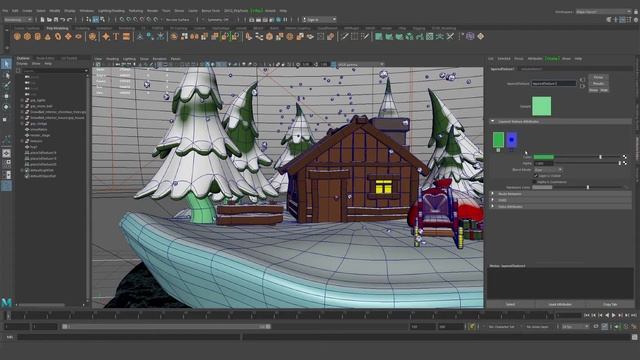Create a polygon cube from the shelf
The width and height of the screenshot is (640, 360).
click(27, 36)
